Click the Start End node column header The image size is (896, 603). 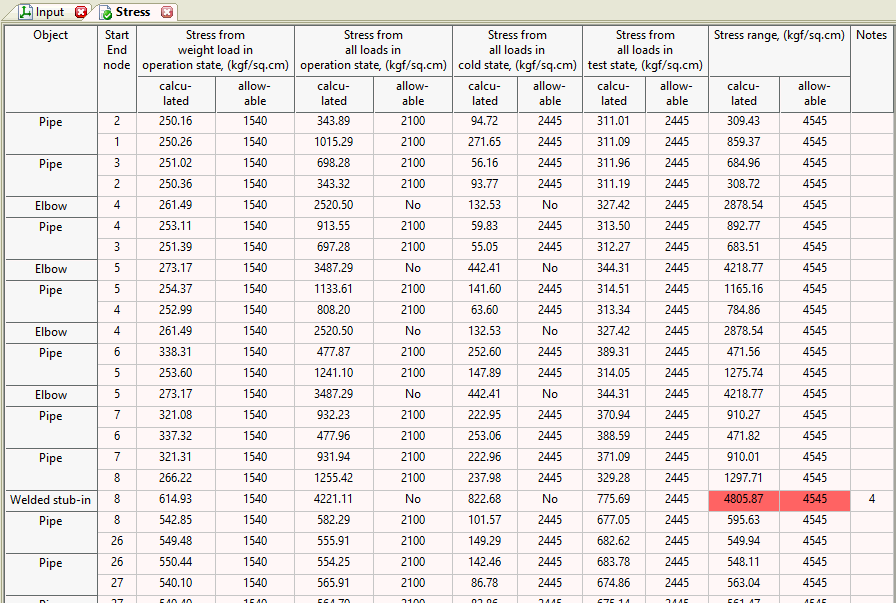(x=117, y=68)
